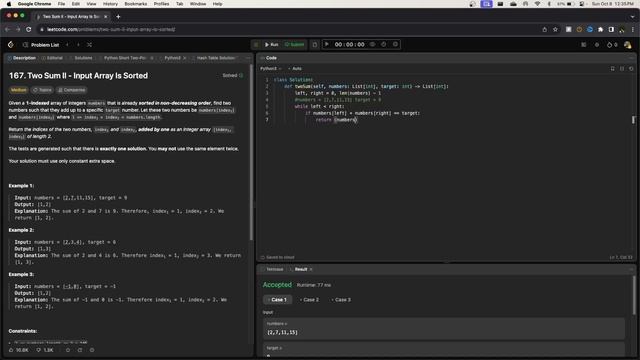This screenshot has height=360, width=640.
Task: Select Case 3 result
Action: (342, 300)
